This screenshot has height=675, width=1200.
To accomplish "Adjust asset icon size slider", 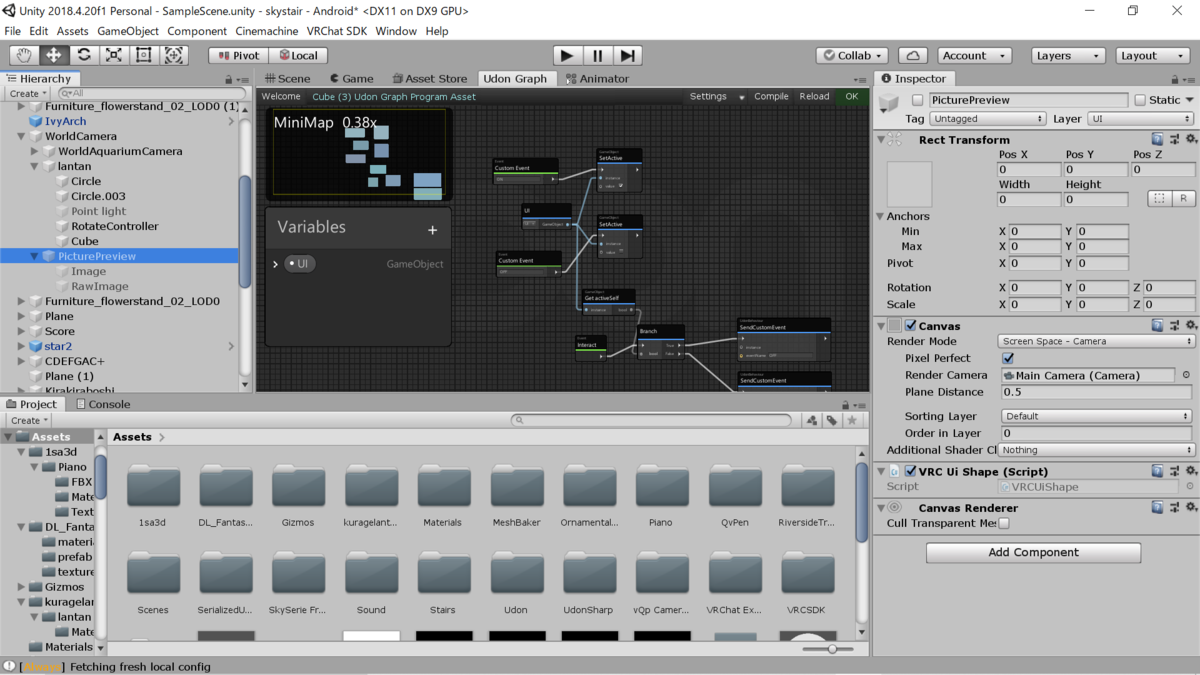I will (x=832, y=649).
